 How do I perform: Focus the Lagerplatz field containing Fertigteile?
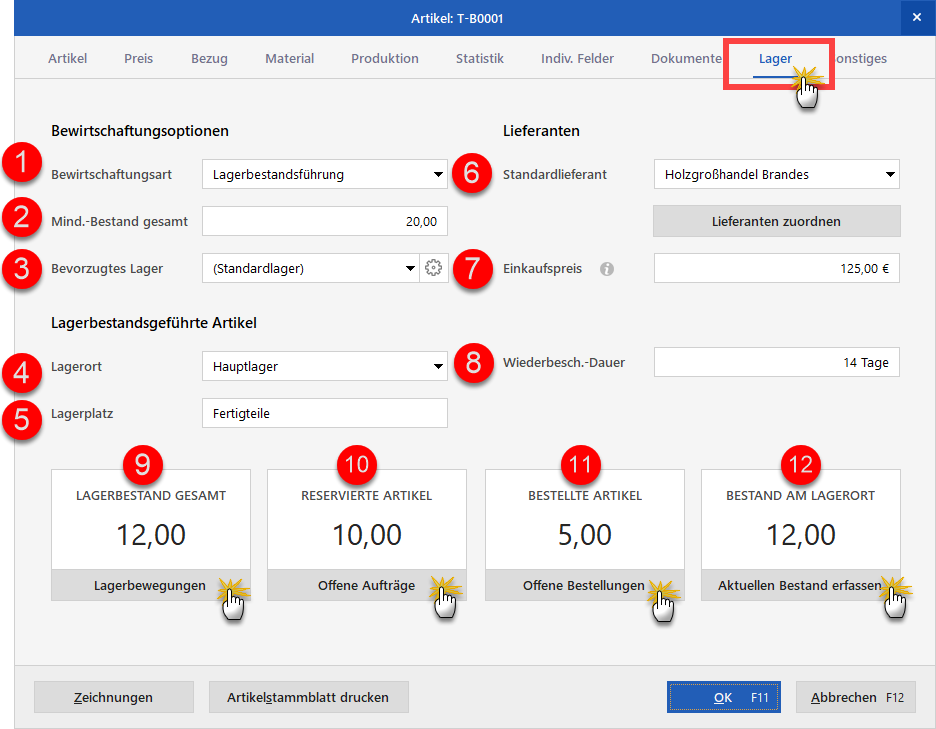(x=325, y=413)
